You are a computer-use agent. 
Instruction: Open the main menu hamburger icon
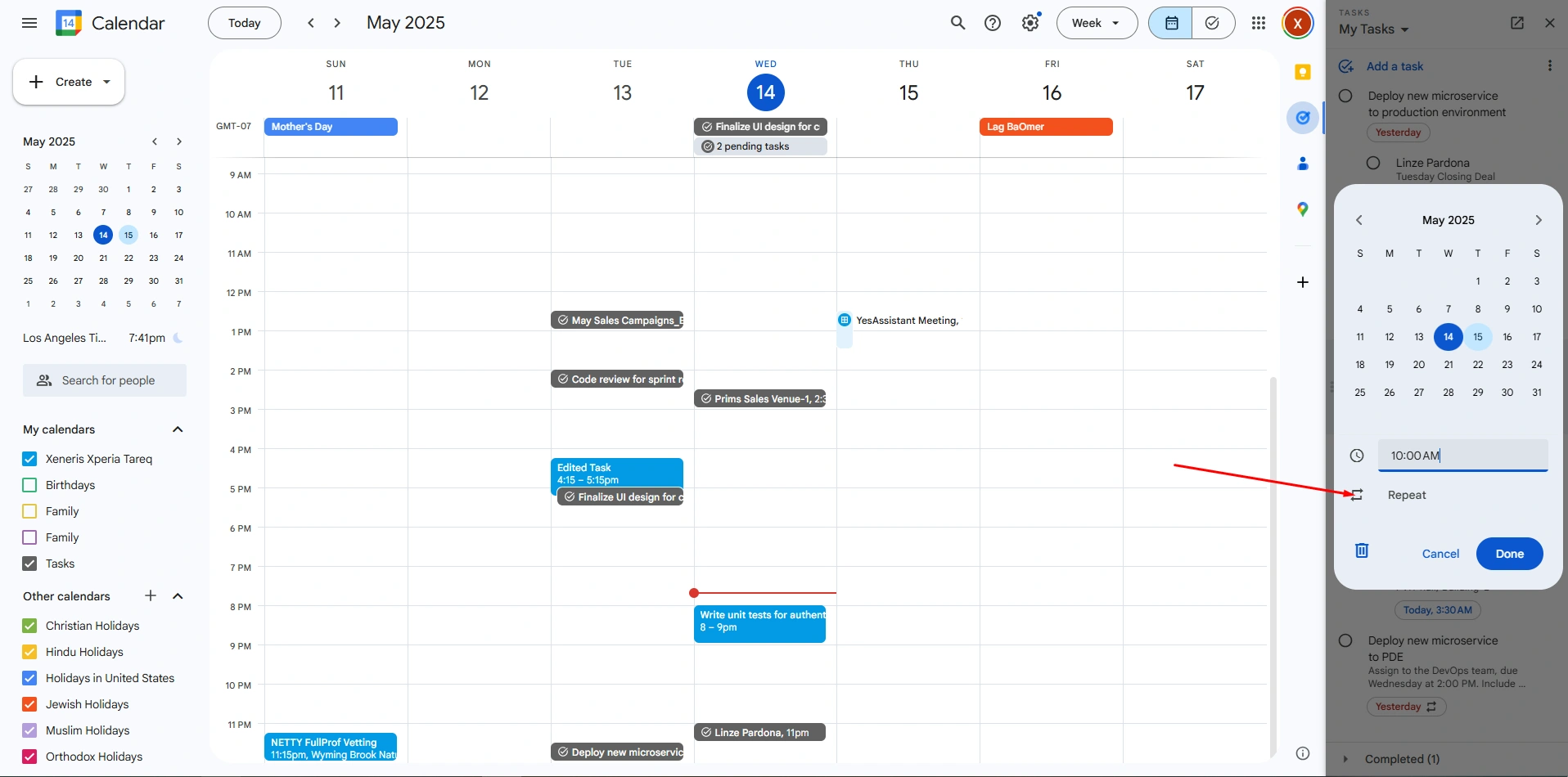pyautogui.click(x=29, y=23)
